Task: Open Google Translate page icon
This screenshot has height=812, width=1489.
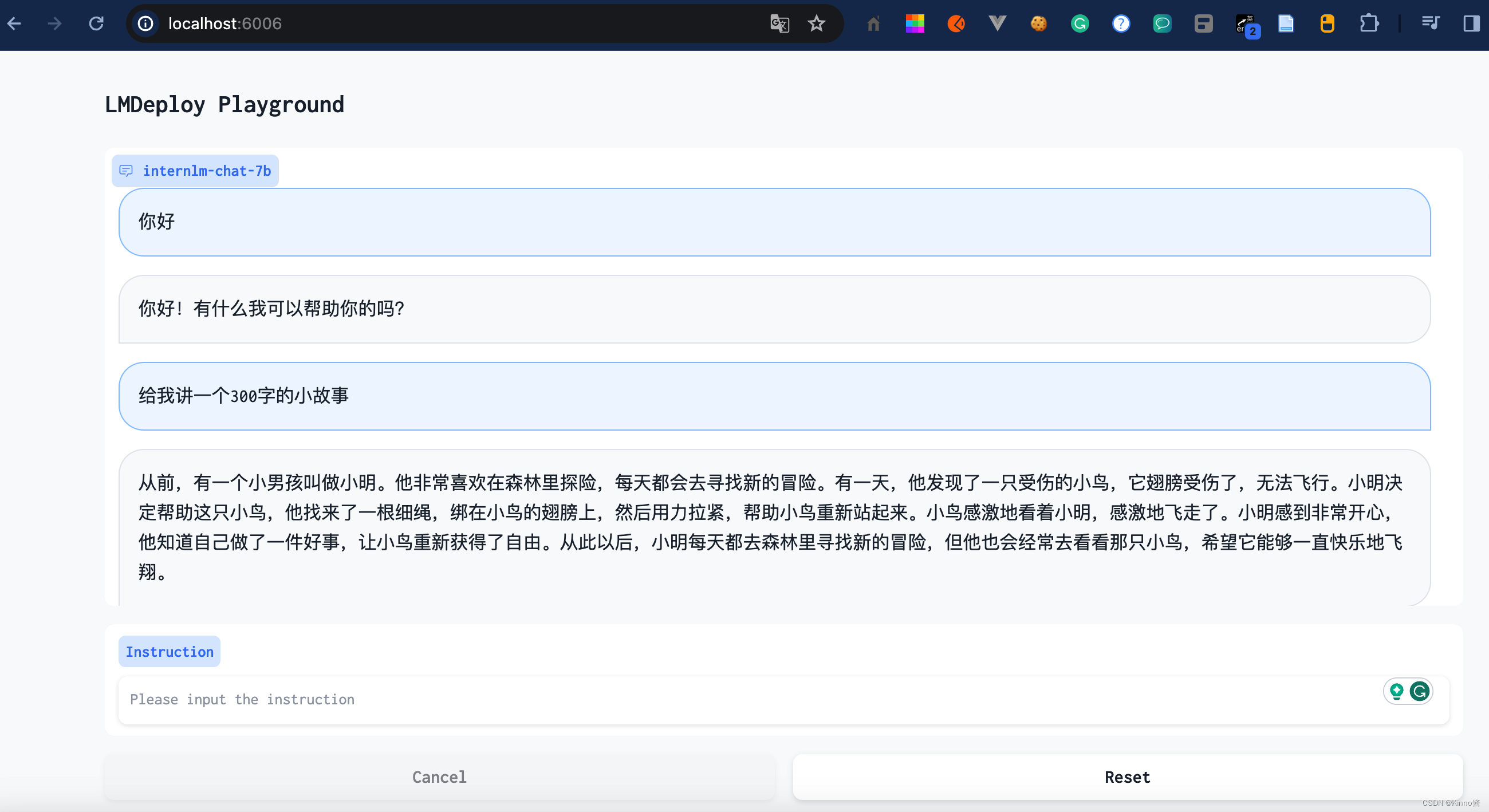Action: click(x=780, y=23)
